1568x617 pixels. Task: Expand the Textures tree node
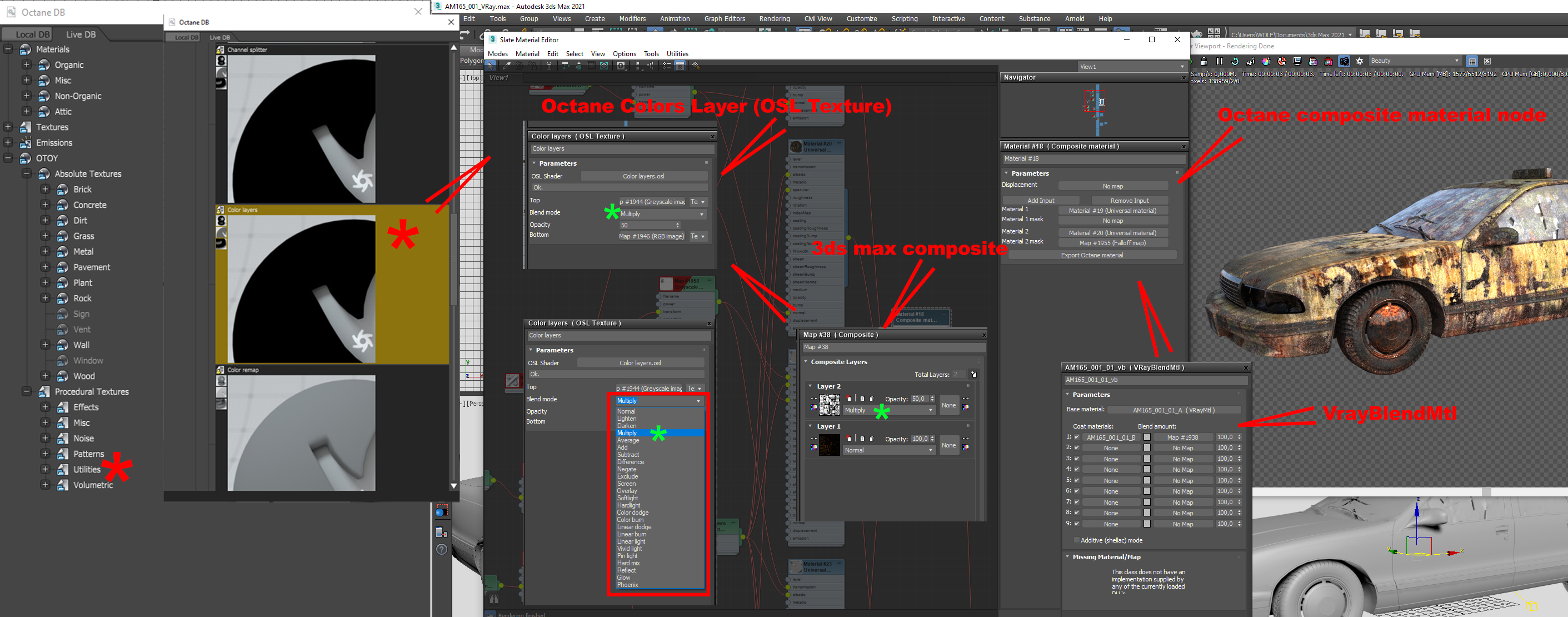(x=8, y=127)
